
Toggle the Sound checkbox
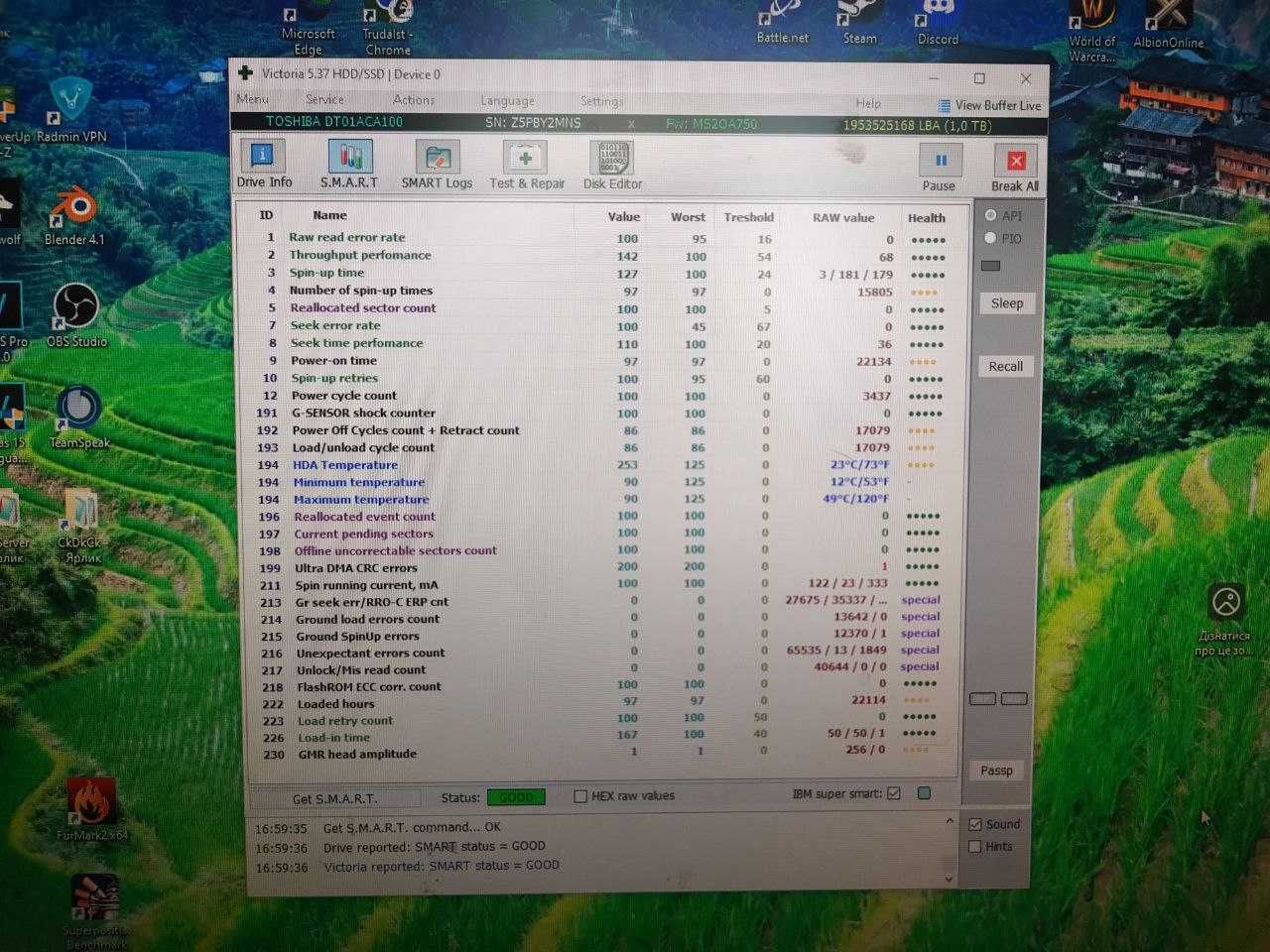tap(975, 824)
